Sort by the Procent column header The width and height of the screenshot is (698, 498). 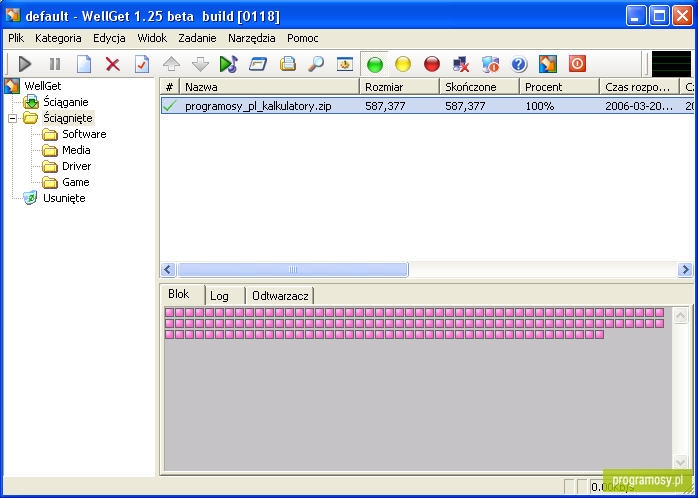[560, 87]
